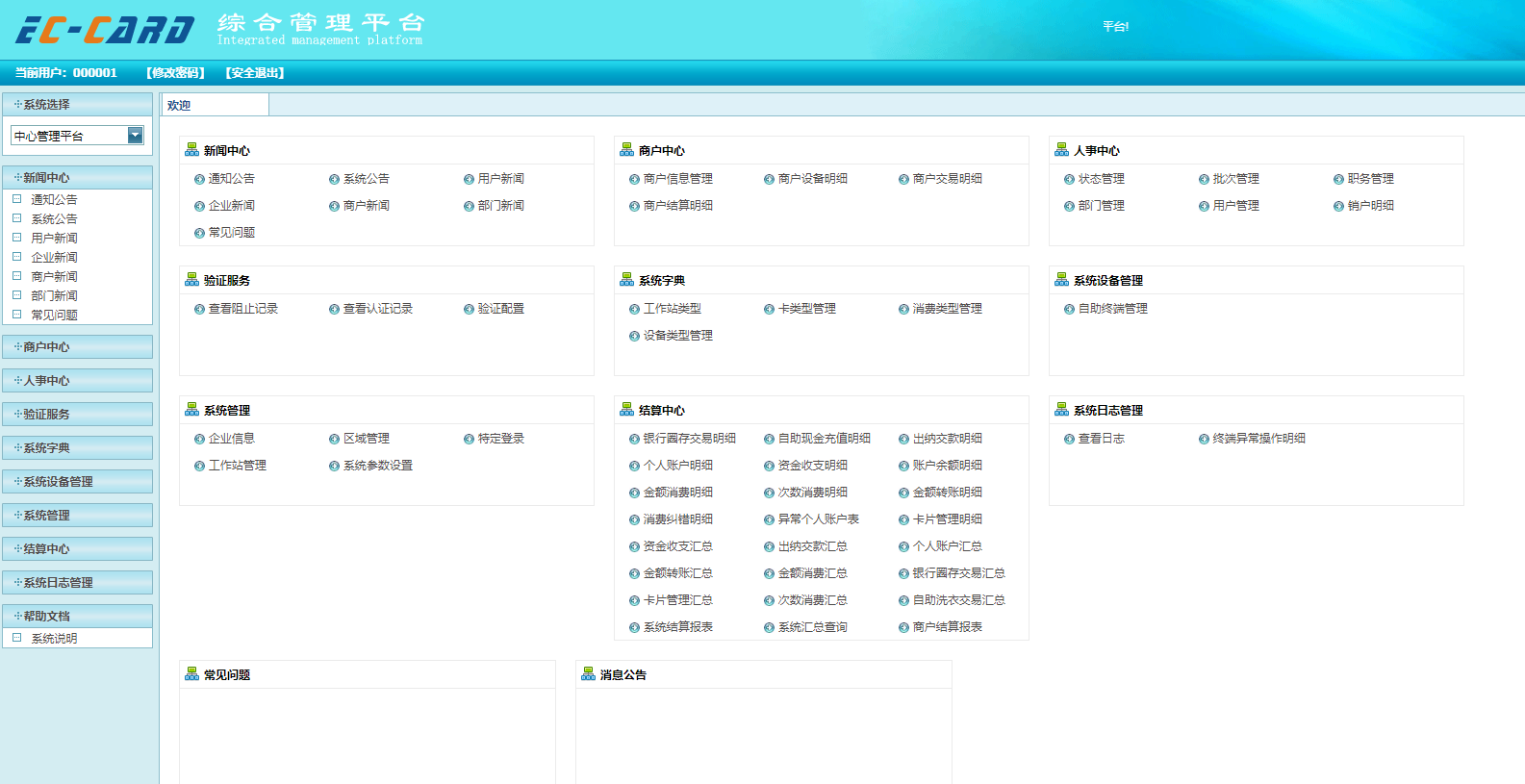Screen dimensions: 1525x784
Task: Click the arrow icon beside 自助终端管理
Action: [x=1070, y=309]
